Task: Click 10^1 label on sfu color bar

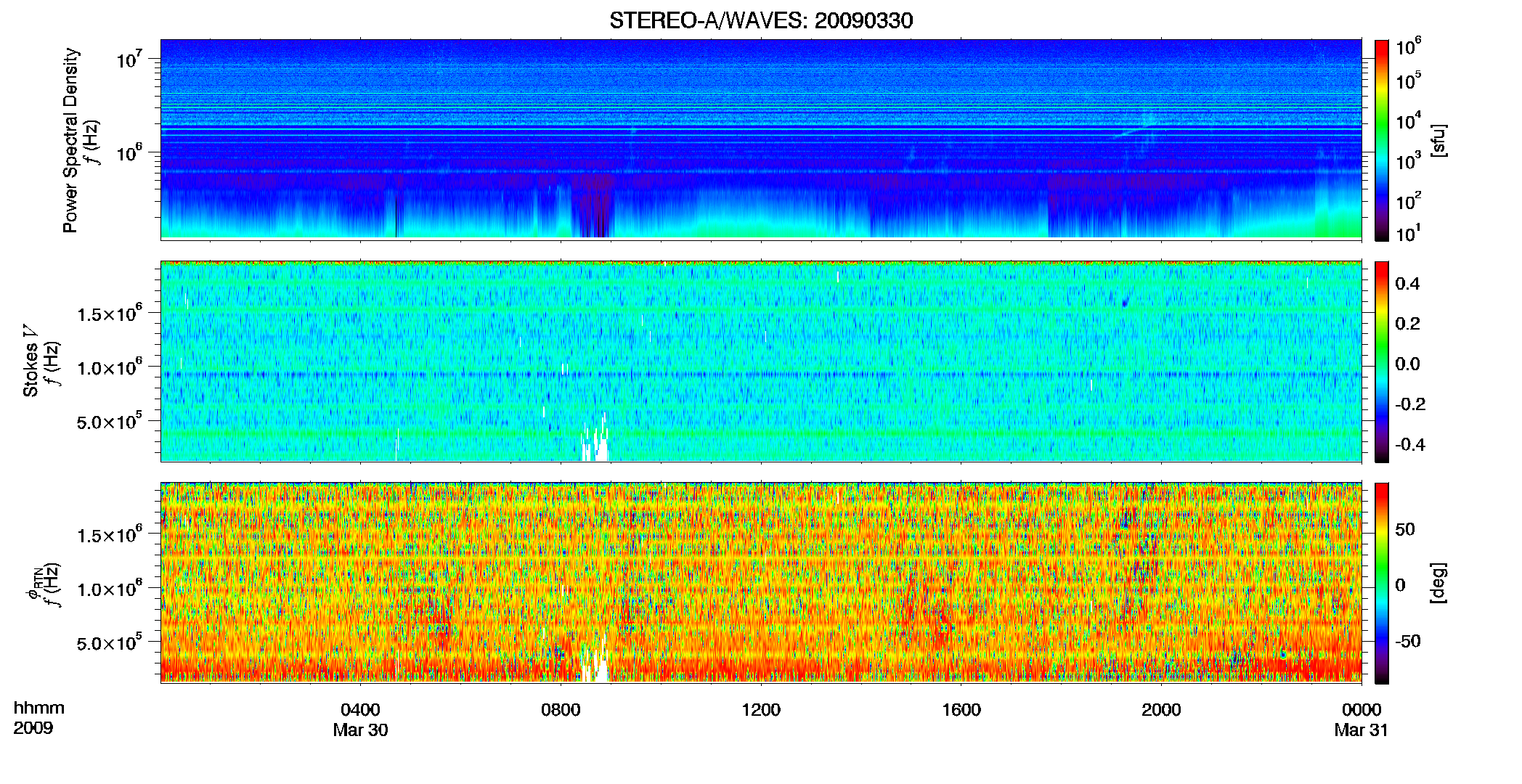Action: click(1409, 233)
